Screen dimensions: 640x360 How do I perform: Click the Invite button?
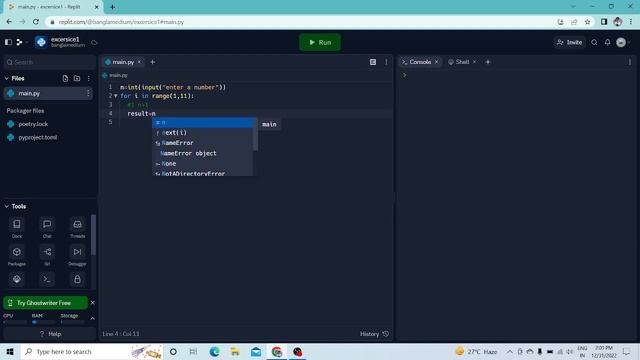pos(569,42)
